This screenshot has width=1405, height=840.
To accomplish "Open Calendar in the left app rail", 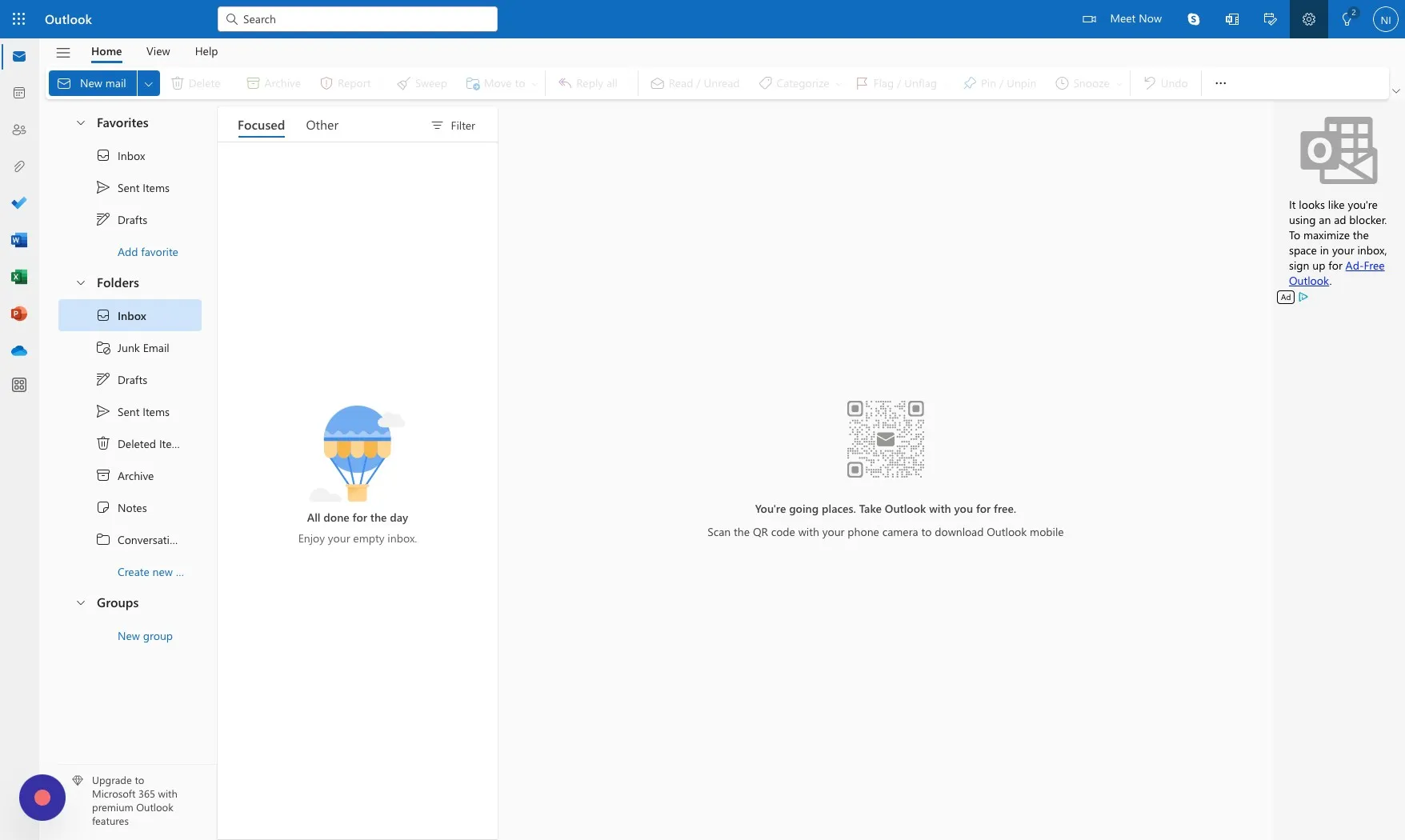I will pos(19,93).
